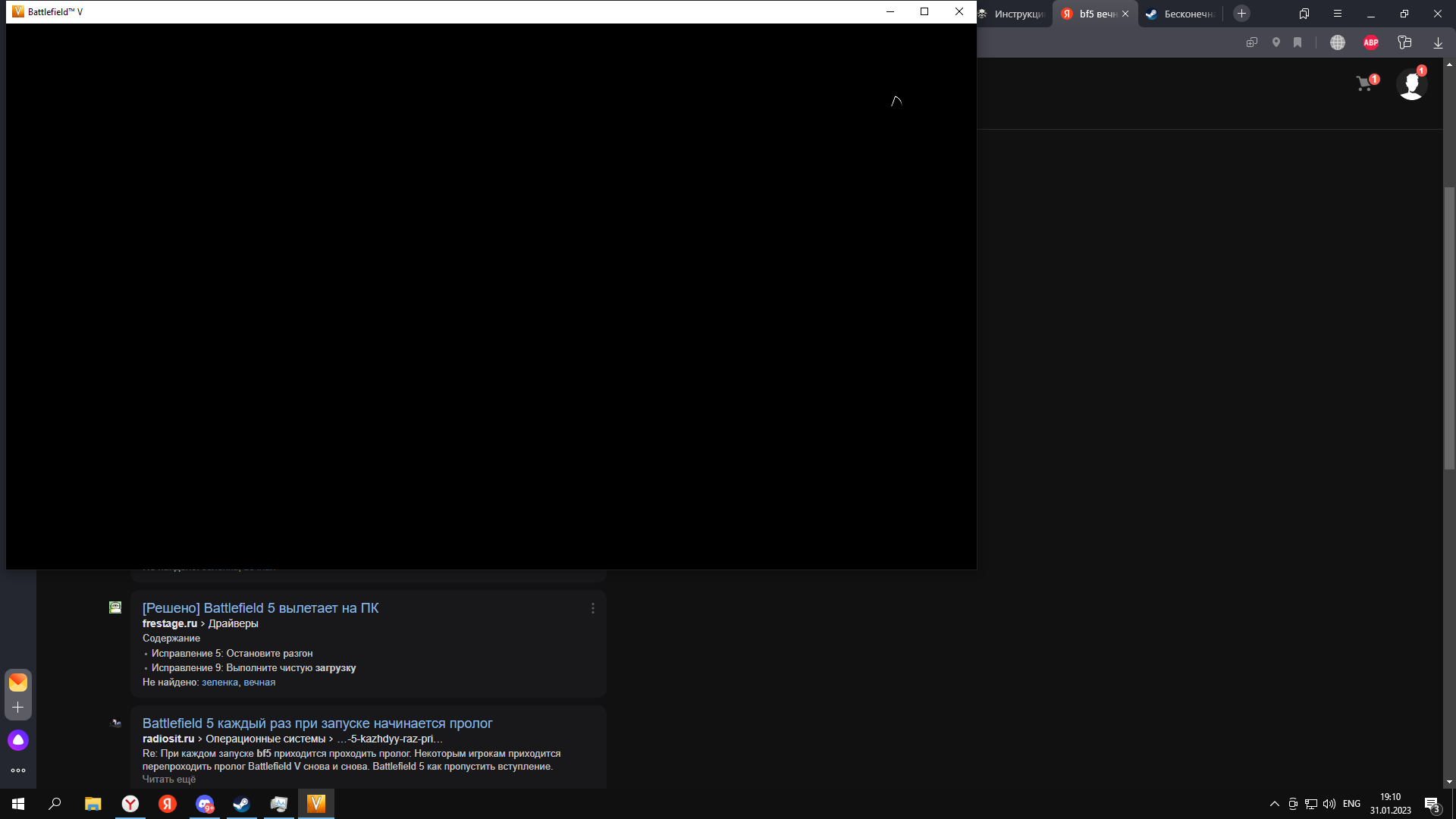Open the frestage.ru result three-dot menu
This screenshot has height=819, width=1456.
593,608
